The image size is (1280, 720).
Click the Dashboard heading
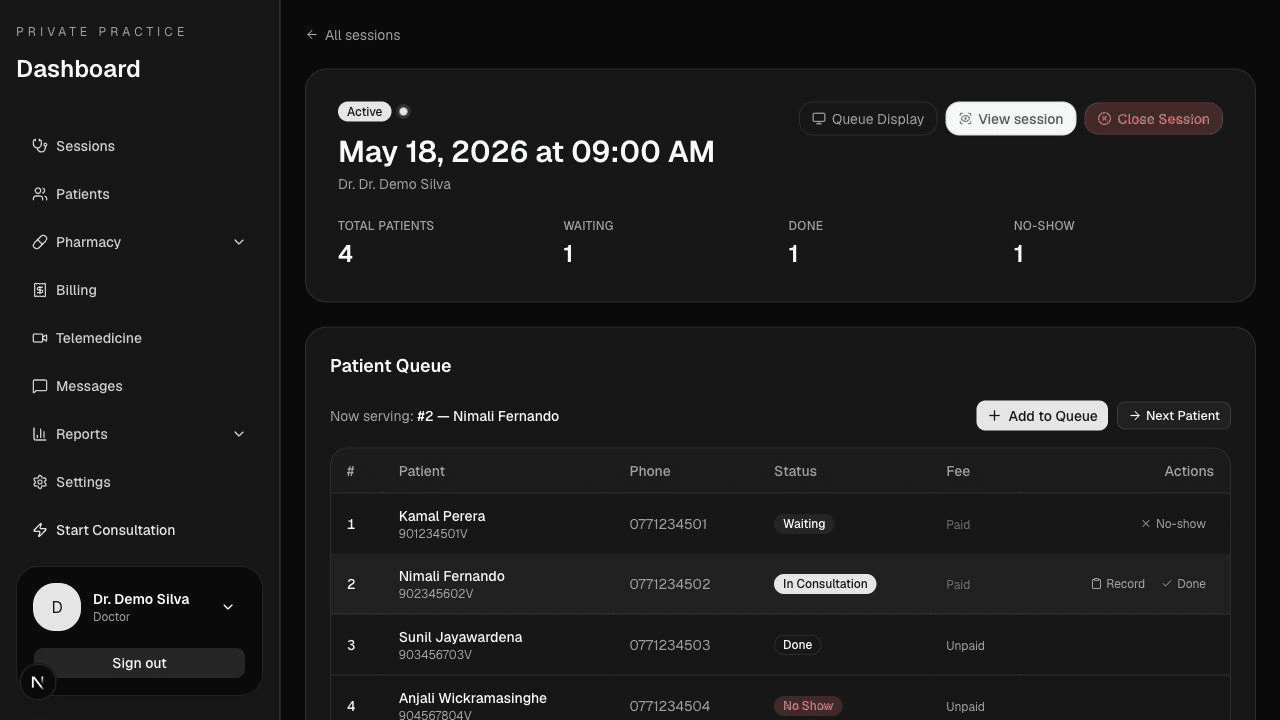point(78,69)
